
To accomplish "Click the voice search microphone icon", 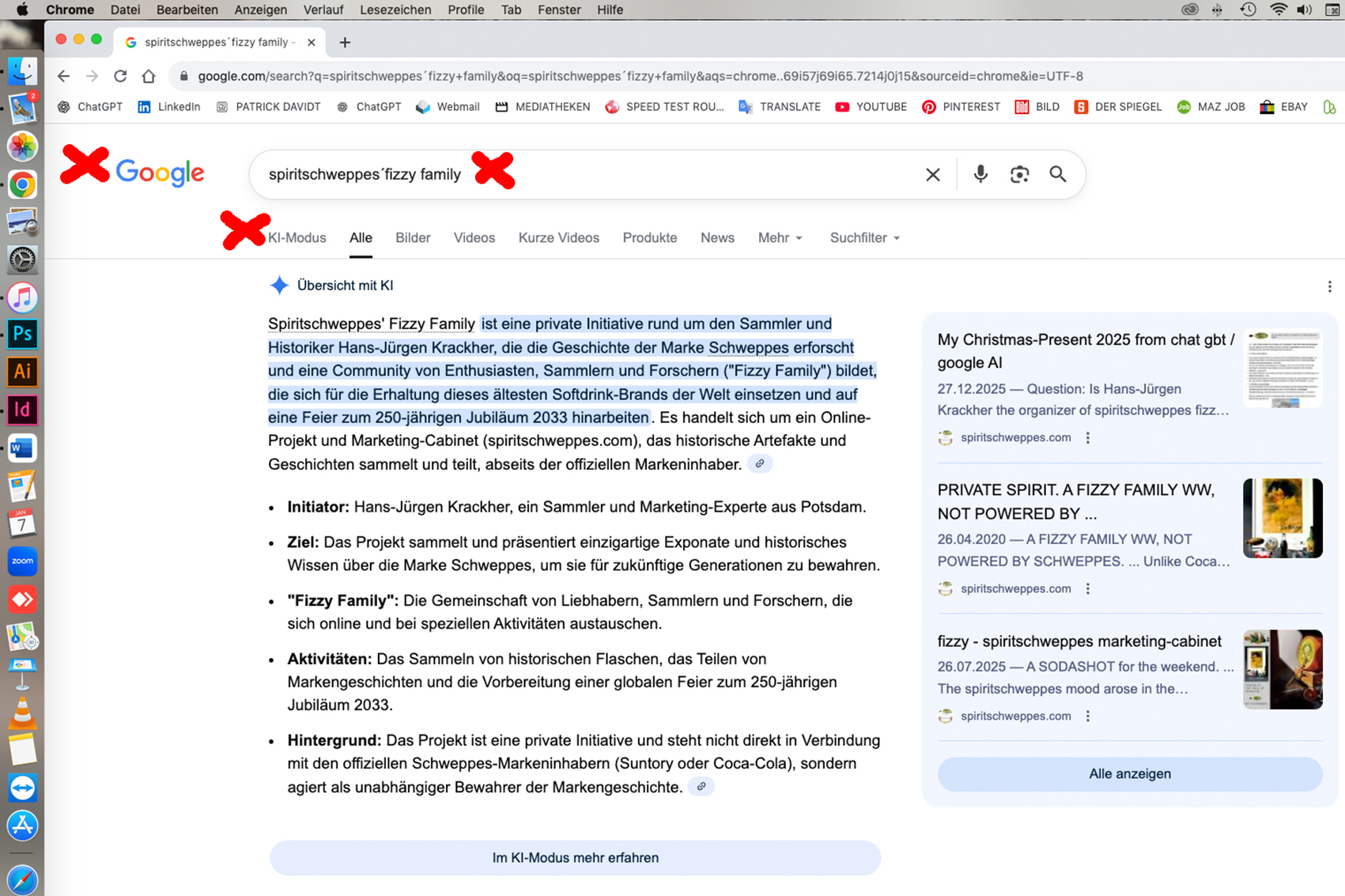I will tap(980, 174).
